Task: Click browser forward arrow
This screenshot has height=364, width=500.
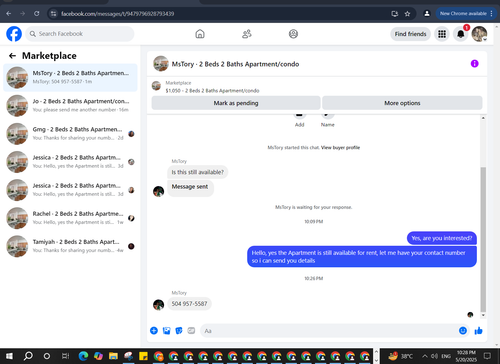Action: pyautogui.click(x=23, y=14)
